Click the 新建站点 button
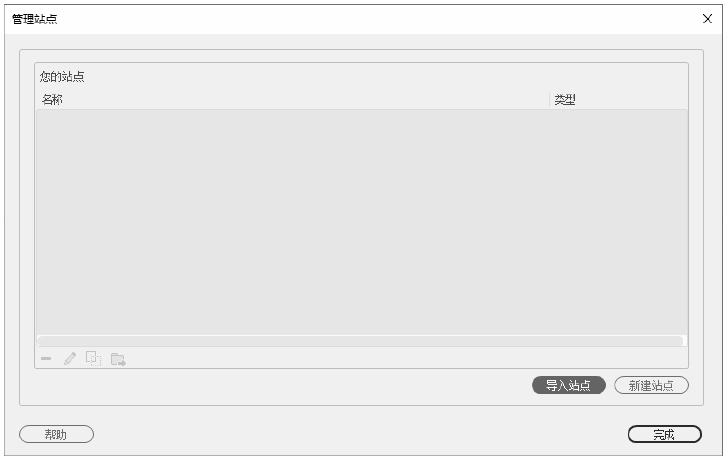Screen dimensions: 728x460 (x=651, y=385)
